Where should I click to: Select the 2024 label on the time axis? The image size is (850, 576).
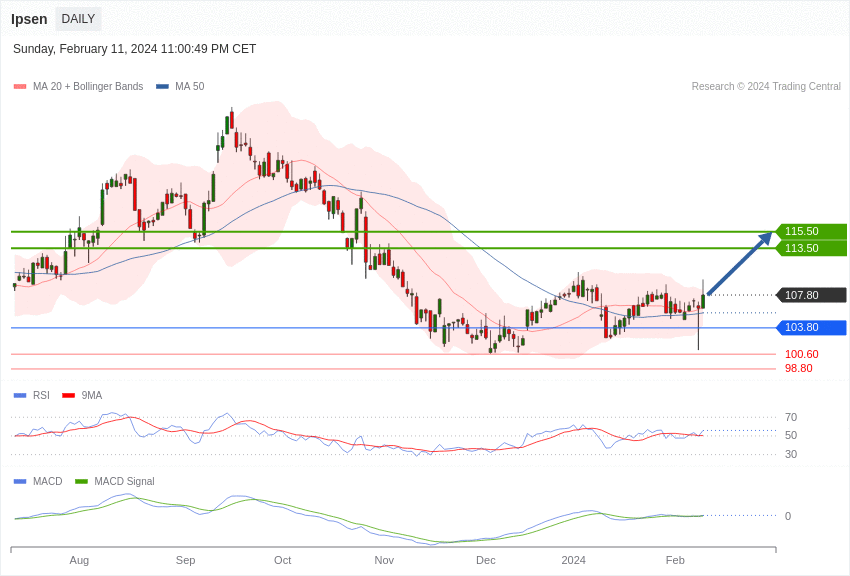point(573,560)
